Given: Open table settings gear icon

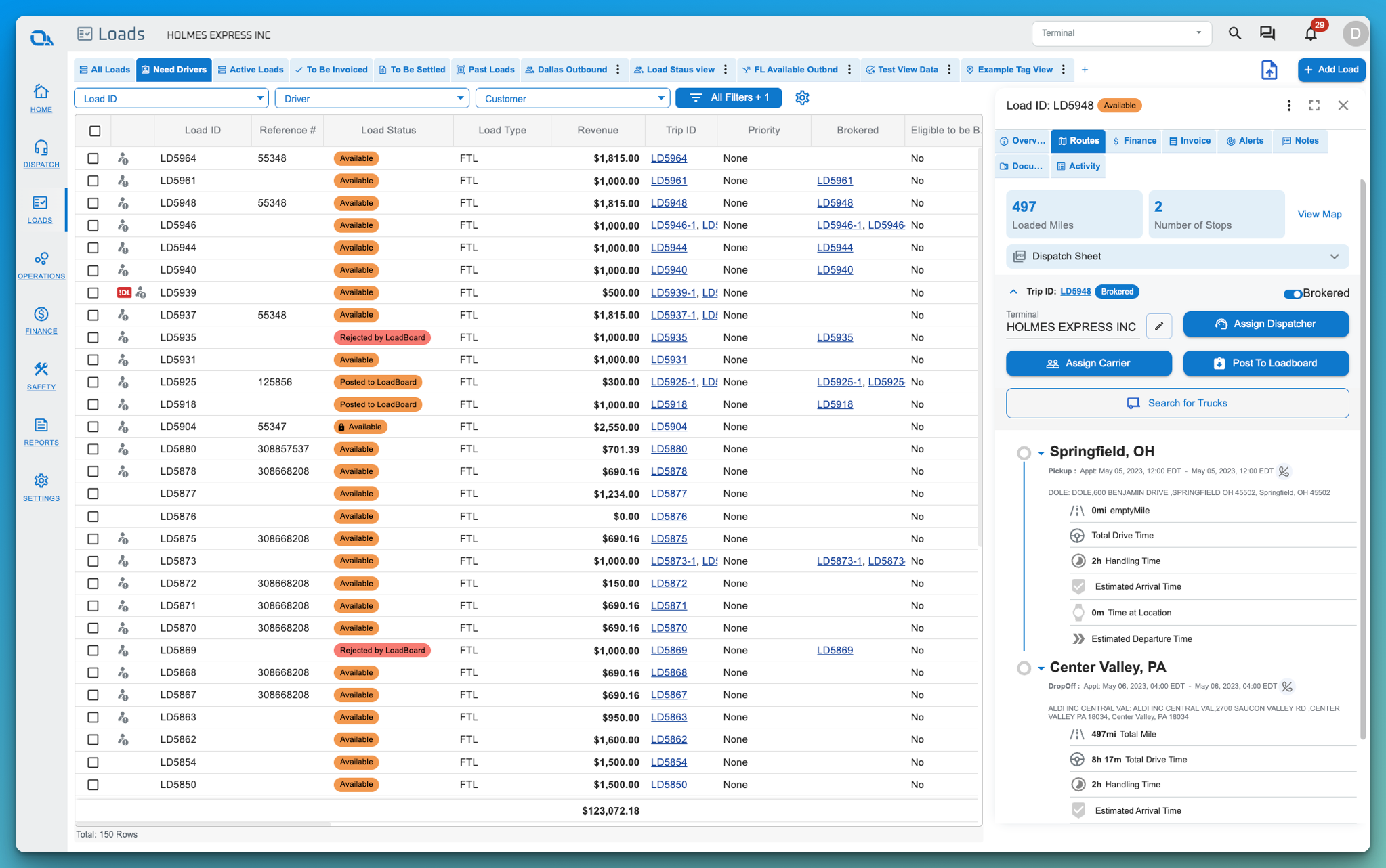Looking at the screenshot, I should click(x=802, y=98).
